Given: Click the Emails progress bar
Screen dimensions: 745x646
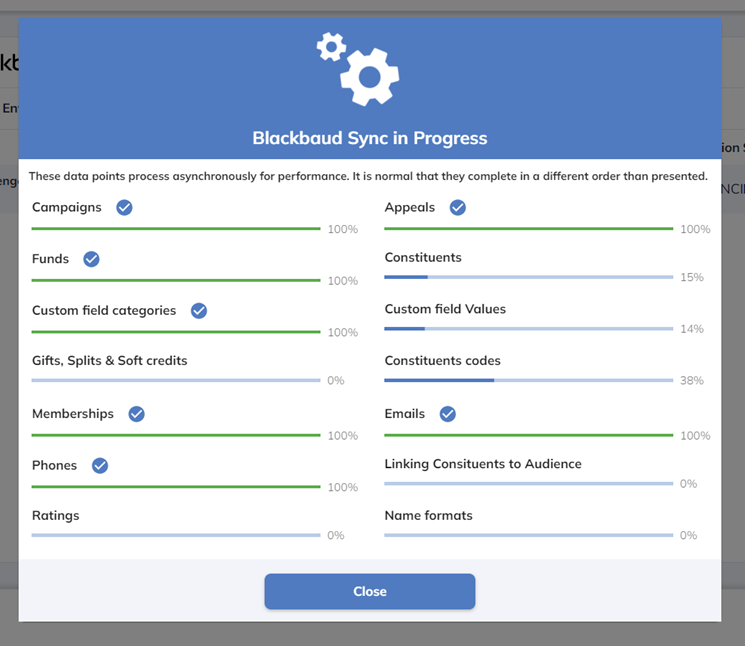Looking at the screenshot, I should [x=528, y=435].
